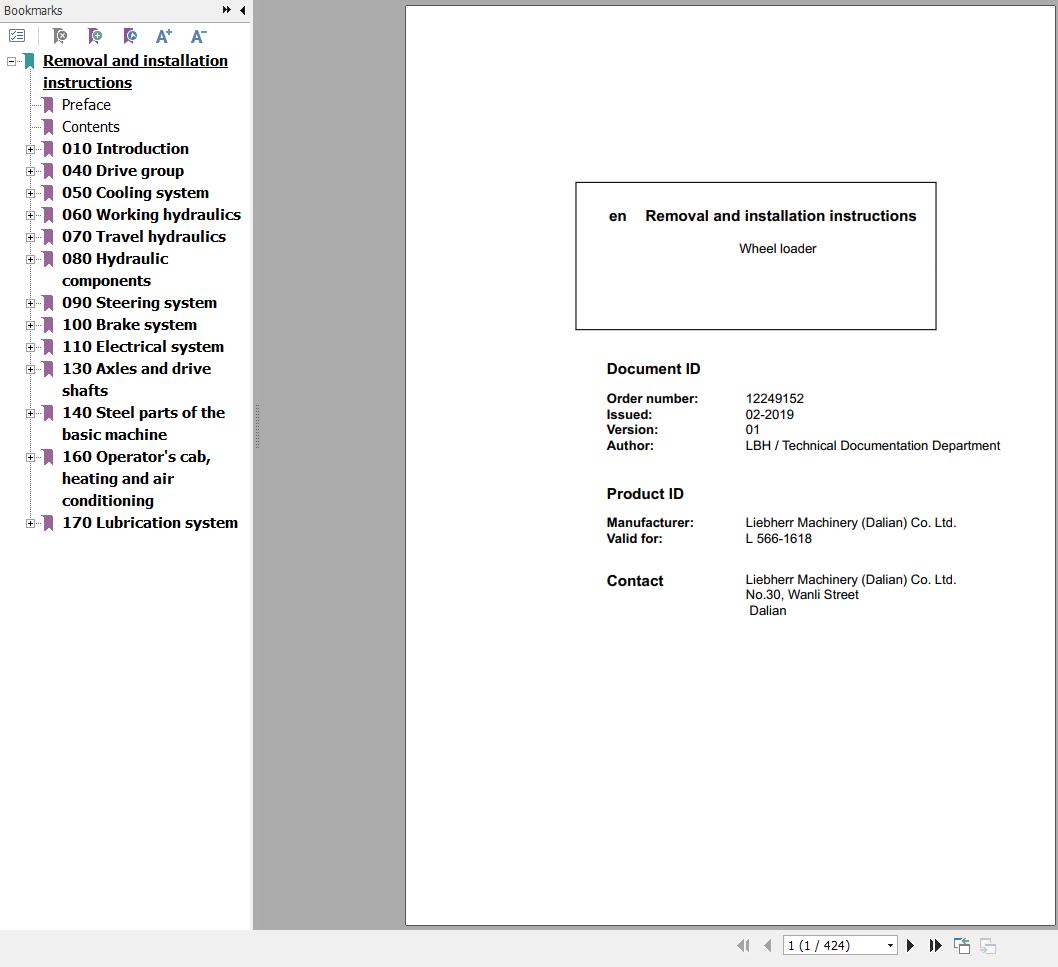Image resolution: width=1058 pixels, height=967 pixels.
Task: Click the add new bookmark icon
Action: (94, 36)
